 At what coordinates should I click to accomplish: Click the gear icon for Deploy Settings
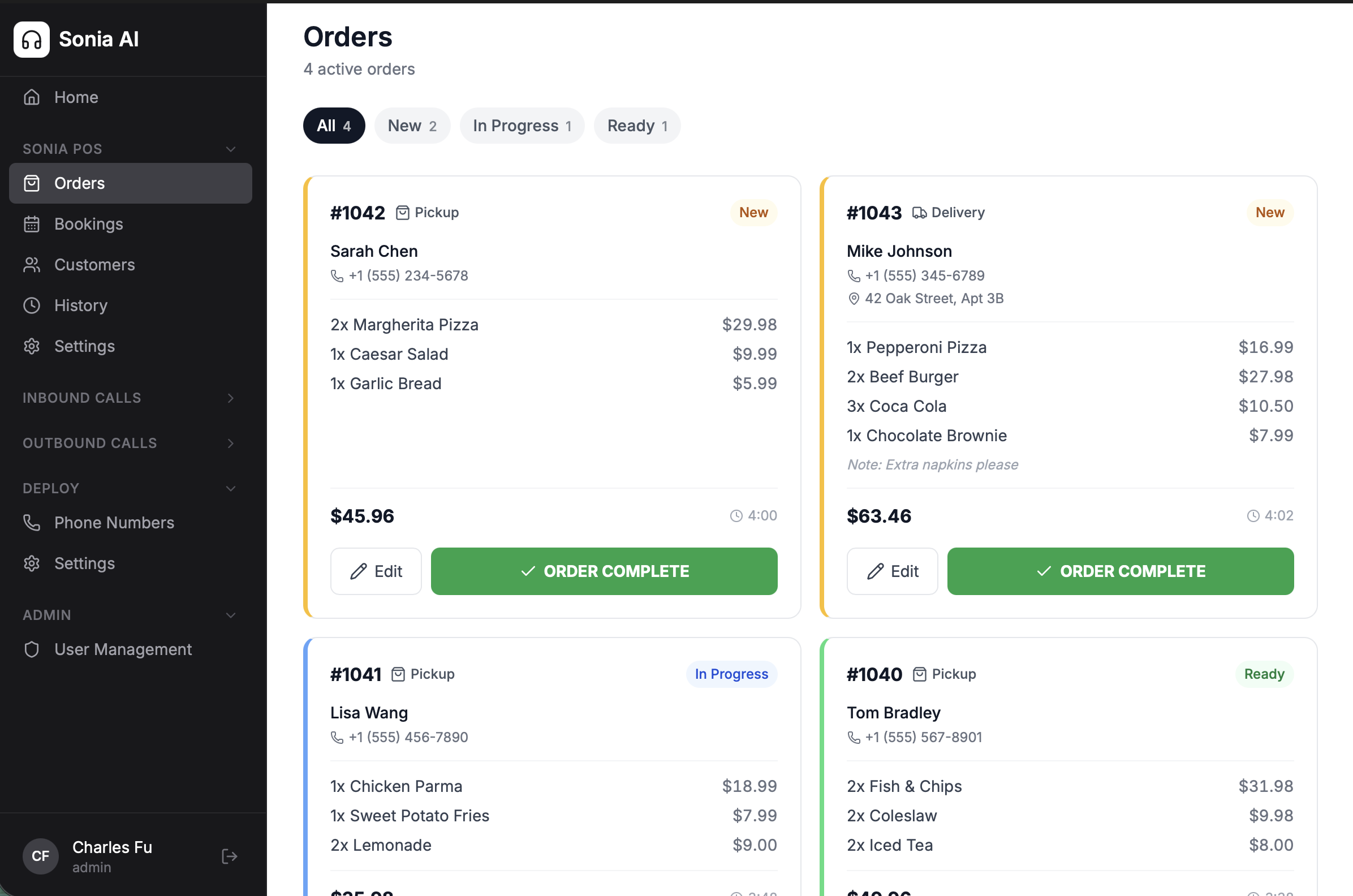(x=32, y=563)
